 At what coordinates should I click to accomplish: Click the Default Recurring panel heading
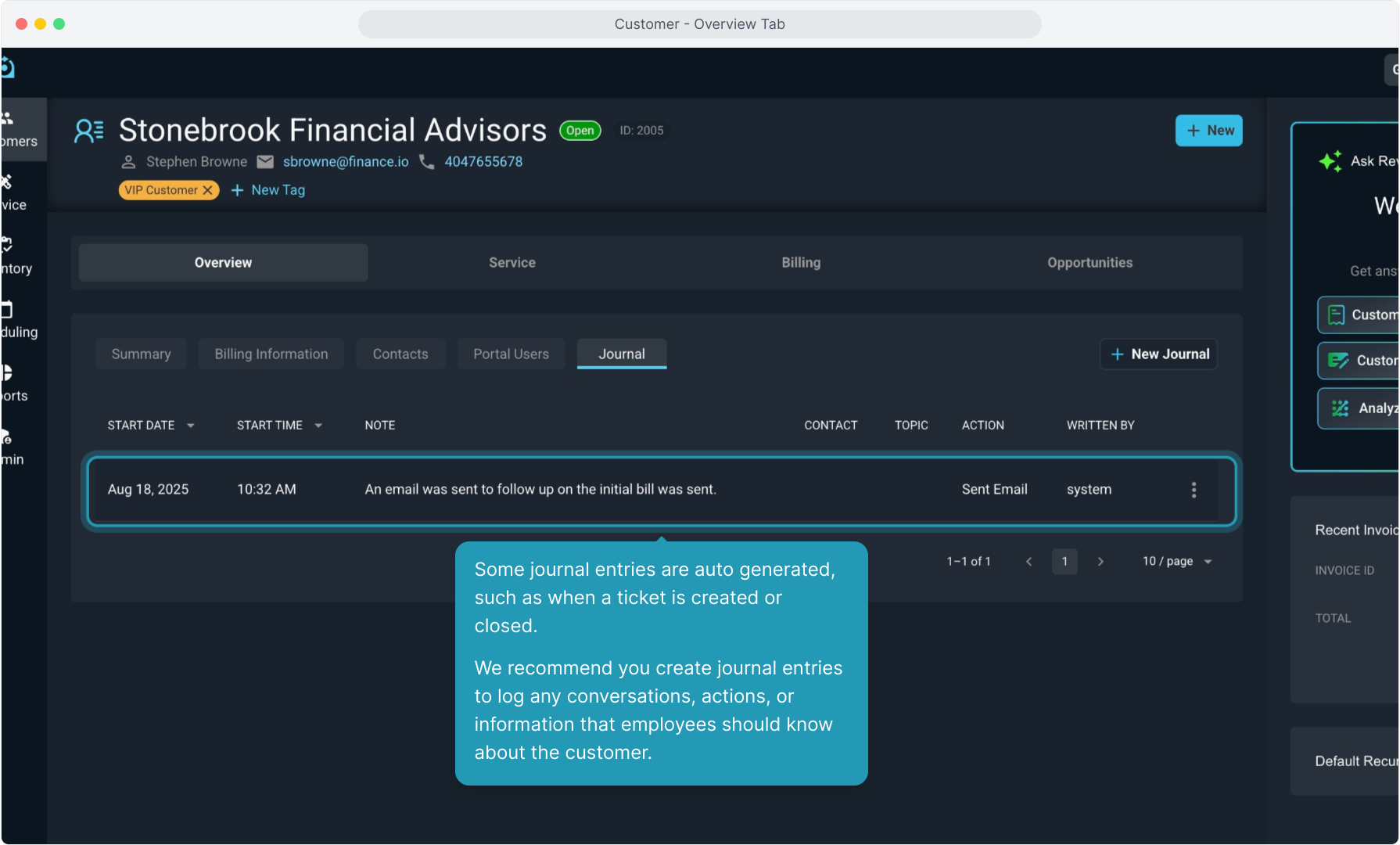pos(1357,761)
